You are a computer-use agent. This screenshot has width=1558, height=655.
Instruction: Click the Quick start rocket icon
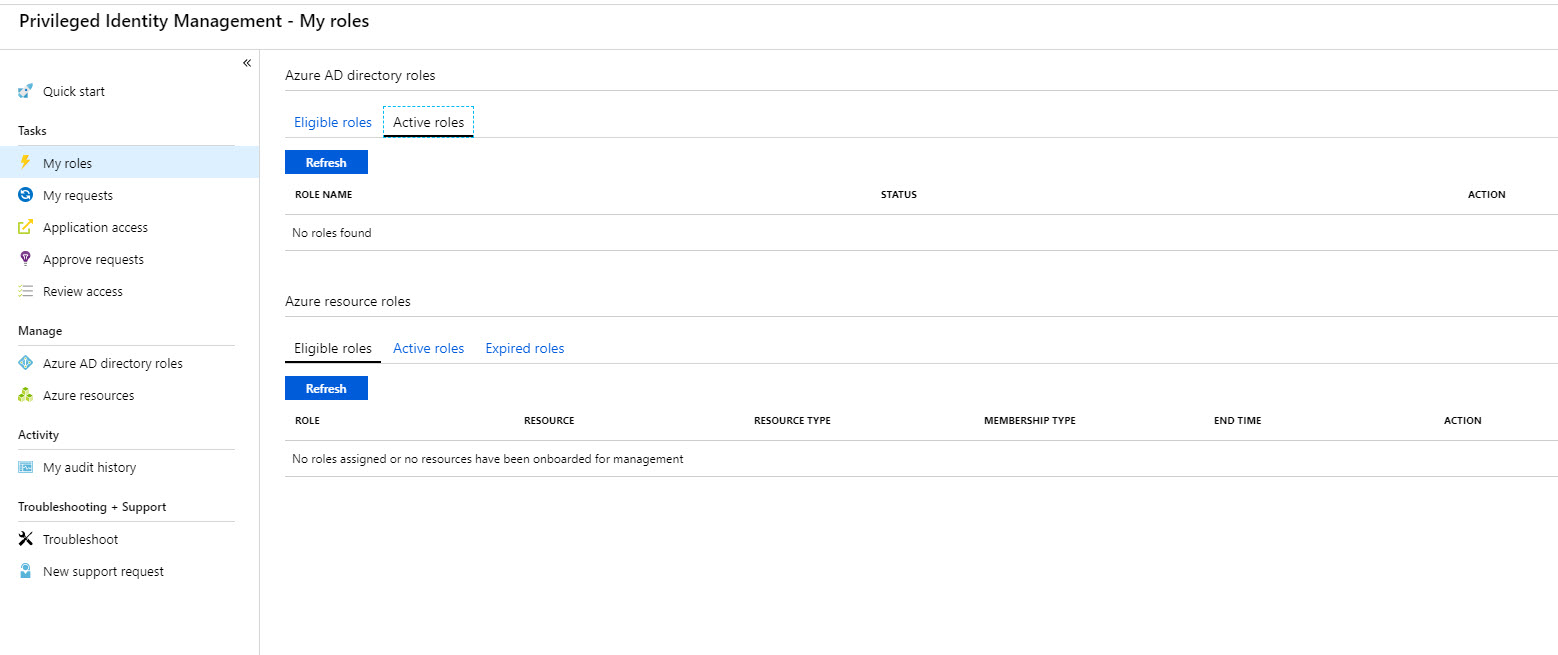26,91
